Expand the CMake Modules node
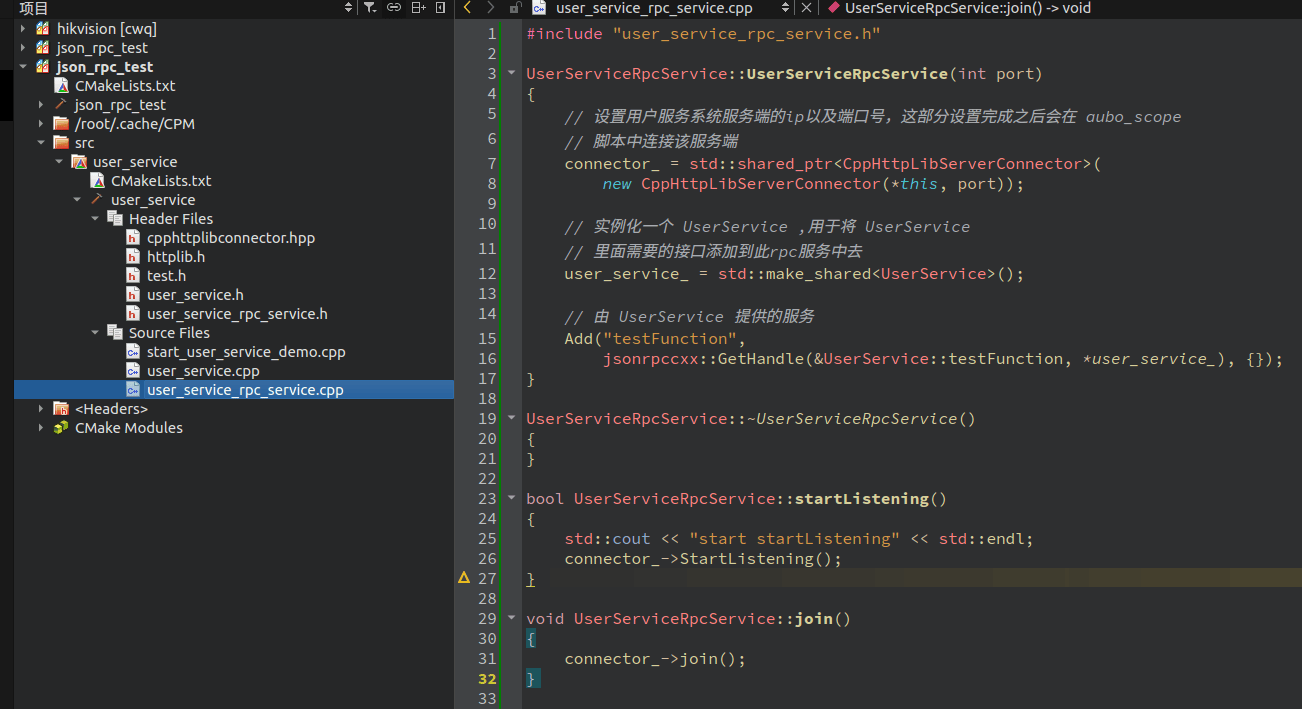The image size is (1302, 709). (41, 428)
